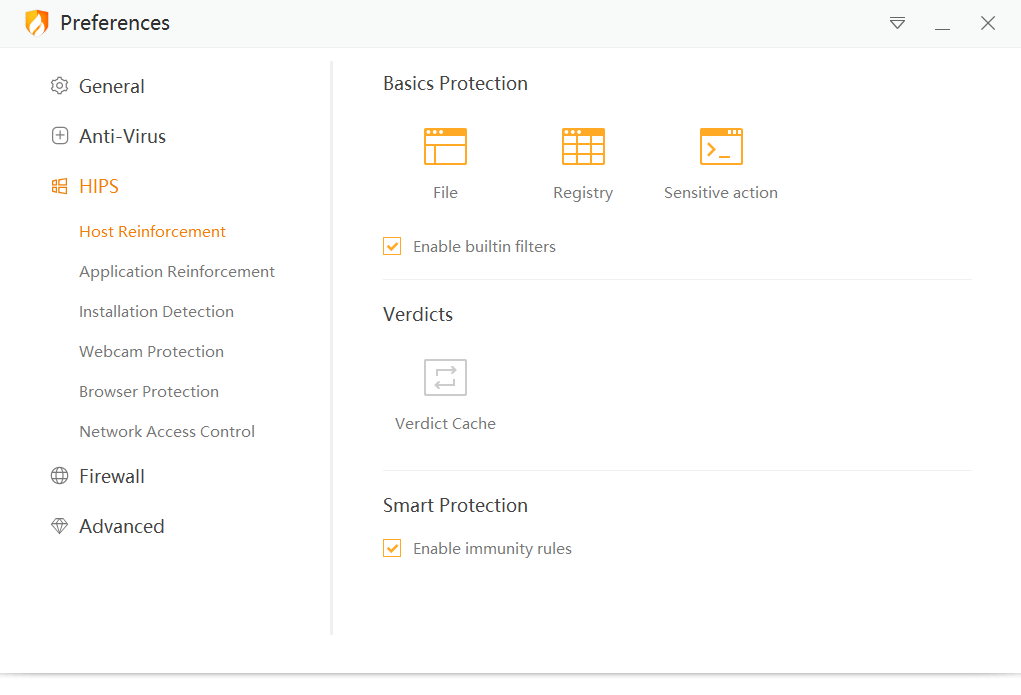Image resolution: width=1021 pixels, height=695 pixels.
Task: Uncheck Enable immunity rules checkbox
Action: (392, 548)
